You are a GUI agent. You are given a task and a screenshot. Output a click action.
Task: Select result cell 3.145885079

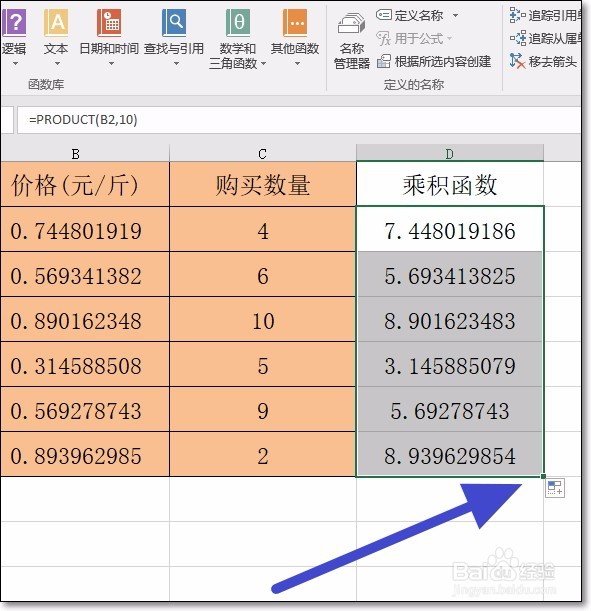click(450, 364)
